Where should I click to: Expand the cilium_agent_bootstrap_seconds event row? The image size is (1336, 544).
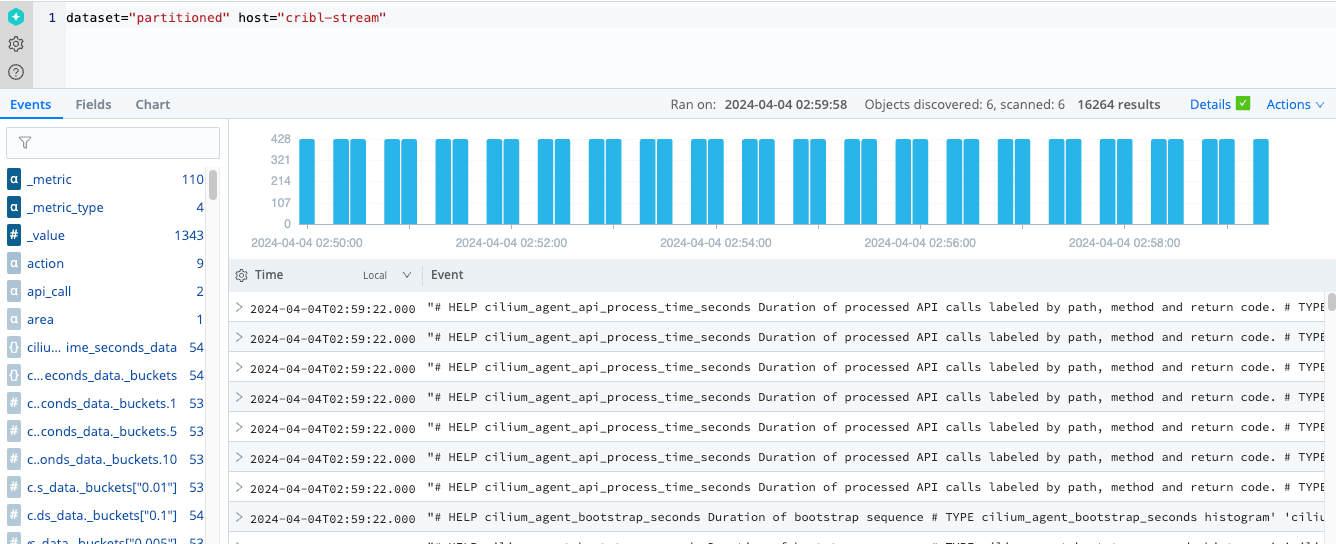pos(239,518)
